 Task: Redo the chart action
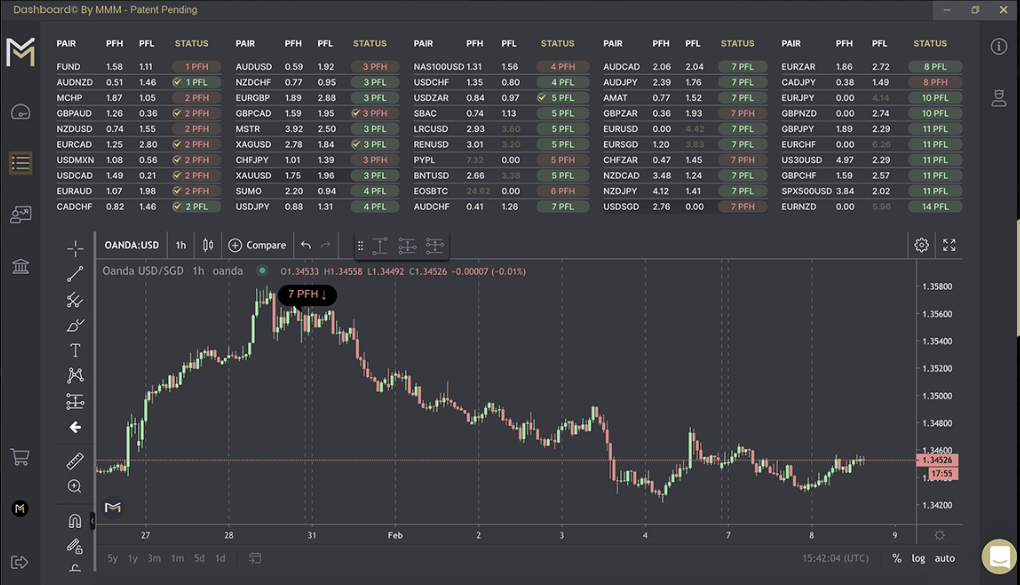pos(326,245)
